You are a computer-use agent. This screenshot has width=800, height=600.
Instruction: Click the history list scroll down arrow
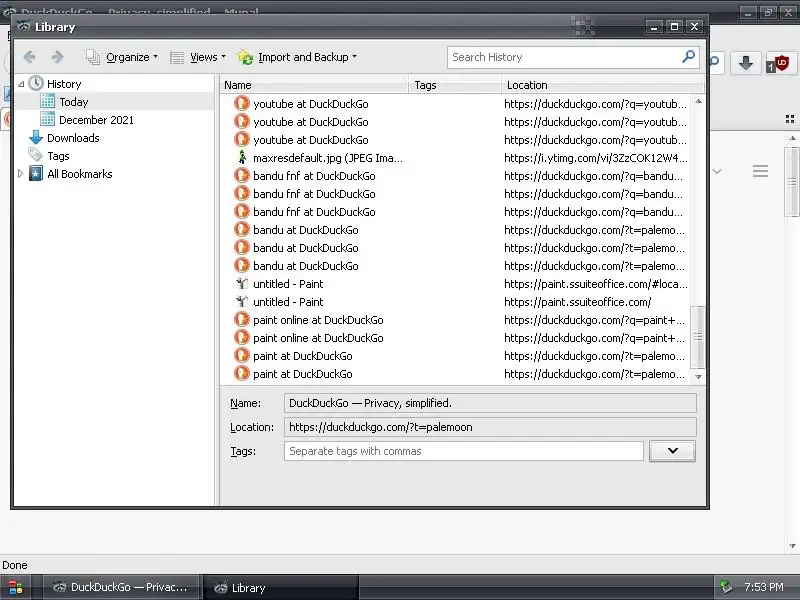(698, 377)
